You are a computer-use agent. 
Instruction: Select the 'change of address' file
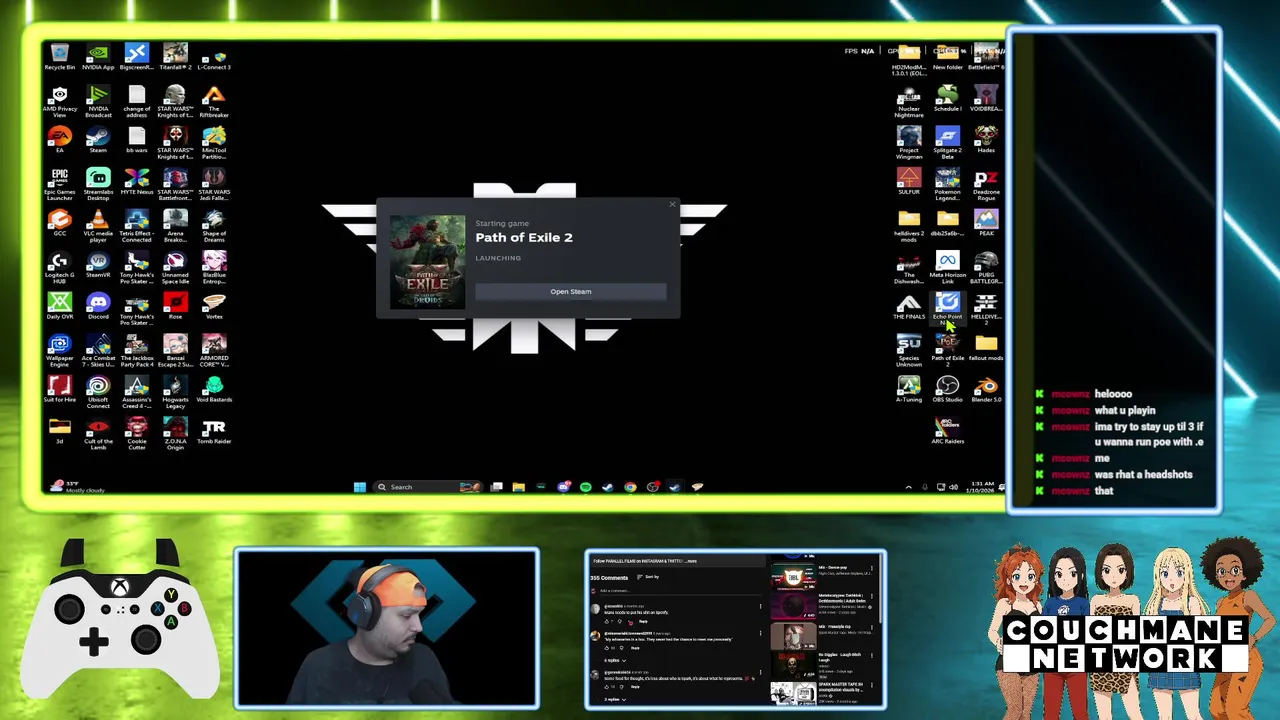pyautogui.click(x=137, y=102)
